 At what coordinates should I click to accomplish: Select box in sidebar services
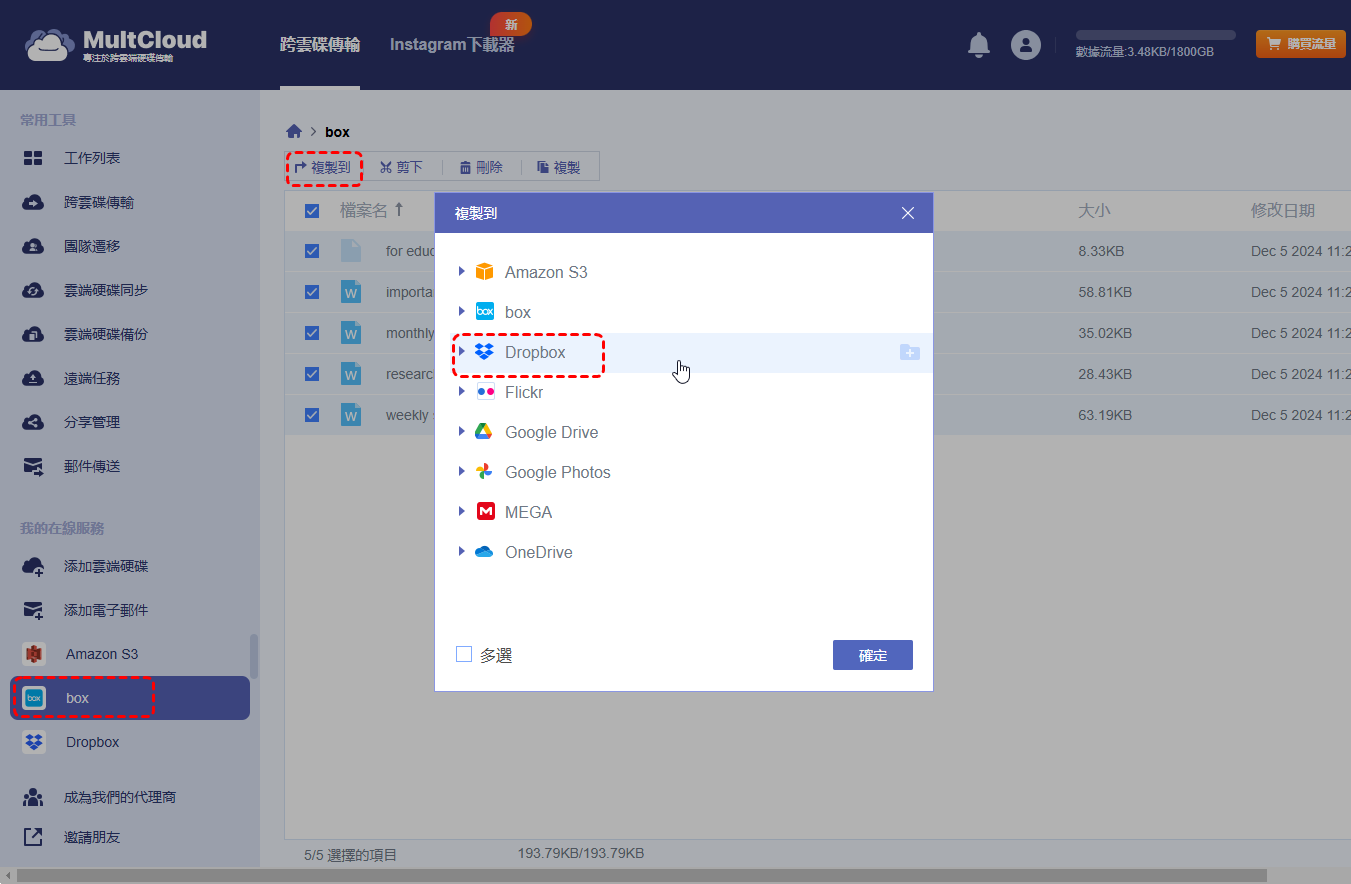pyautogui.click(x=130, y=698)
